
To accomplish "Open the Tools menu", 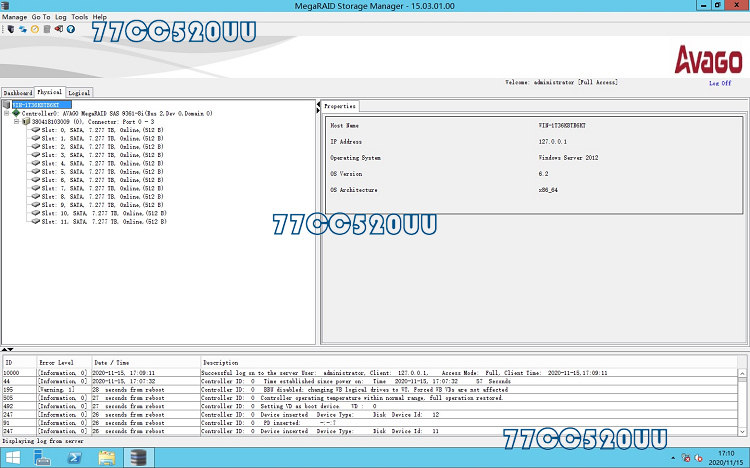I will [x=79, y=17].
